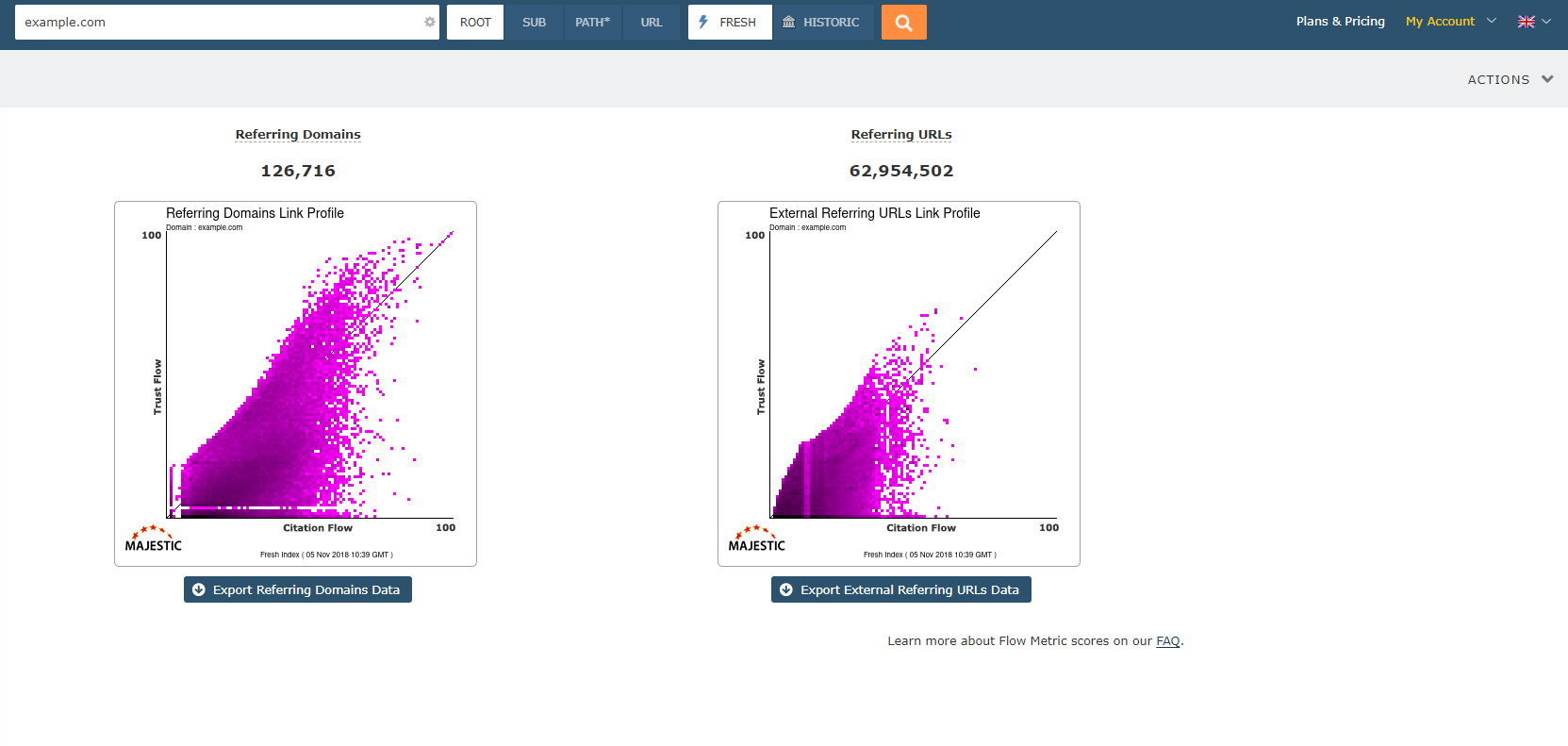Open Plans & Pricing page
This screenshot has height=746, width=1568.
(1340, 22)
